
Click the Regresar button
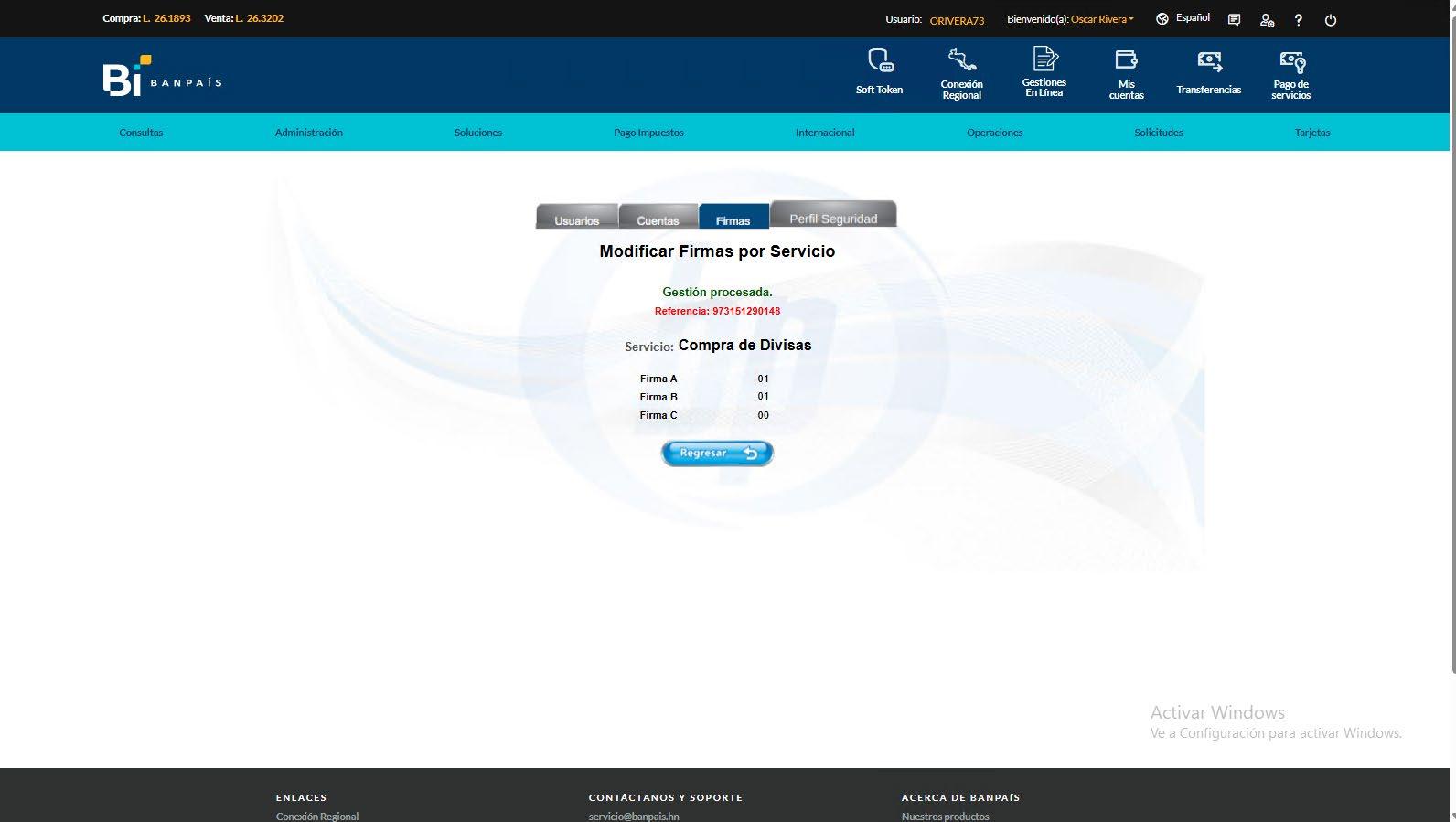[717, 453]
